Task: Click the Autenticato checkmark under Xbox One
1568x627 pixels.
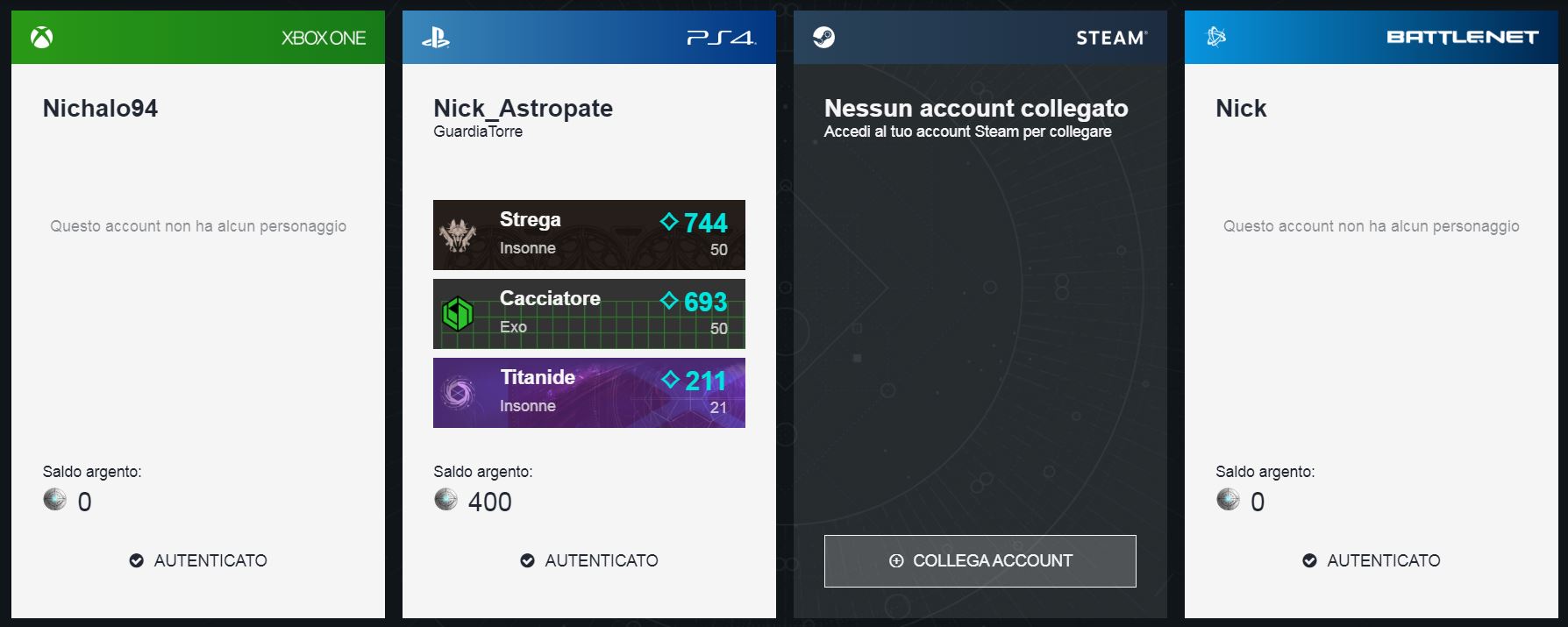Action: click(x=137, y=560)
